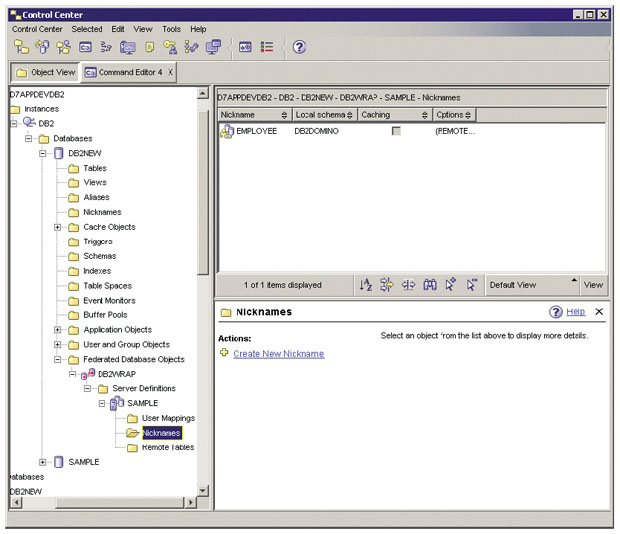The height and width of the screenshot is (534, 620).
Task: Close the Nicknames details pane
Action: coord(599,312)
